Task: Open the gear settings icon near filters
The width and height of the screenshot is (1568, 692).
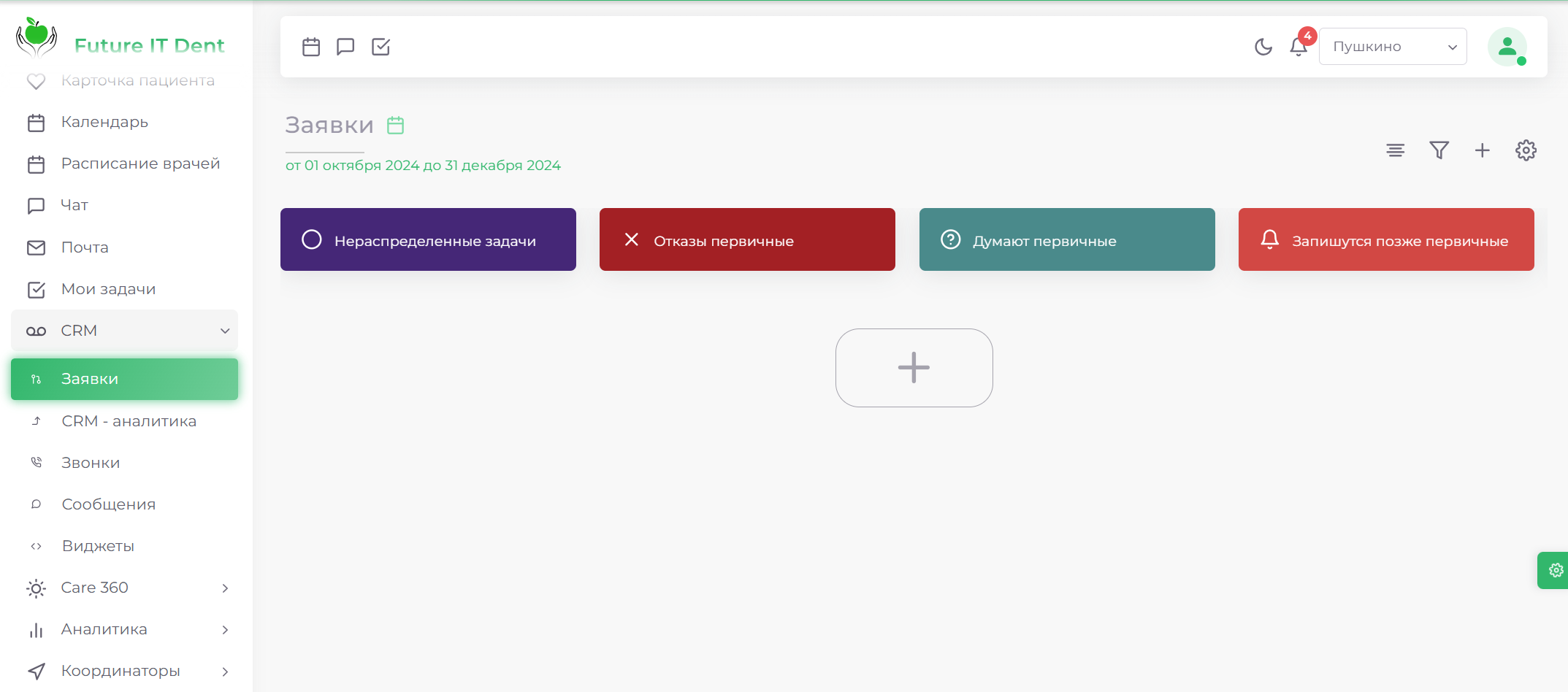Action: 1526,150
